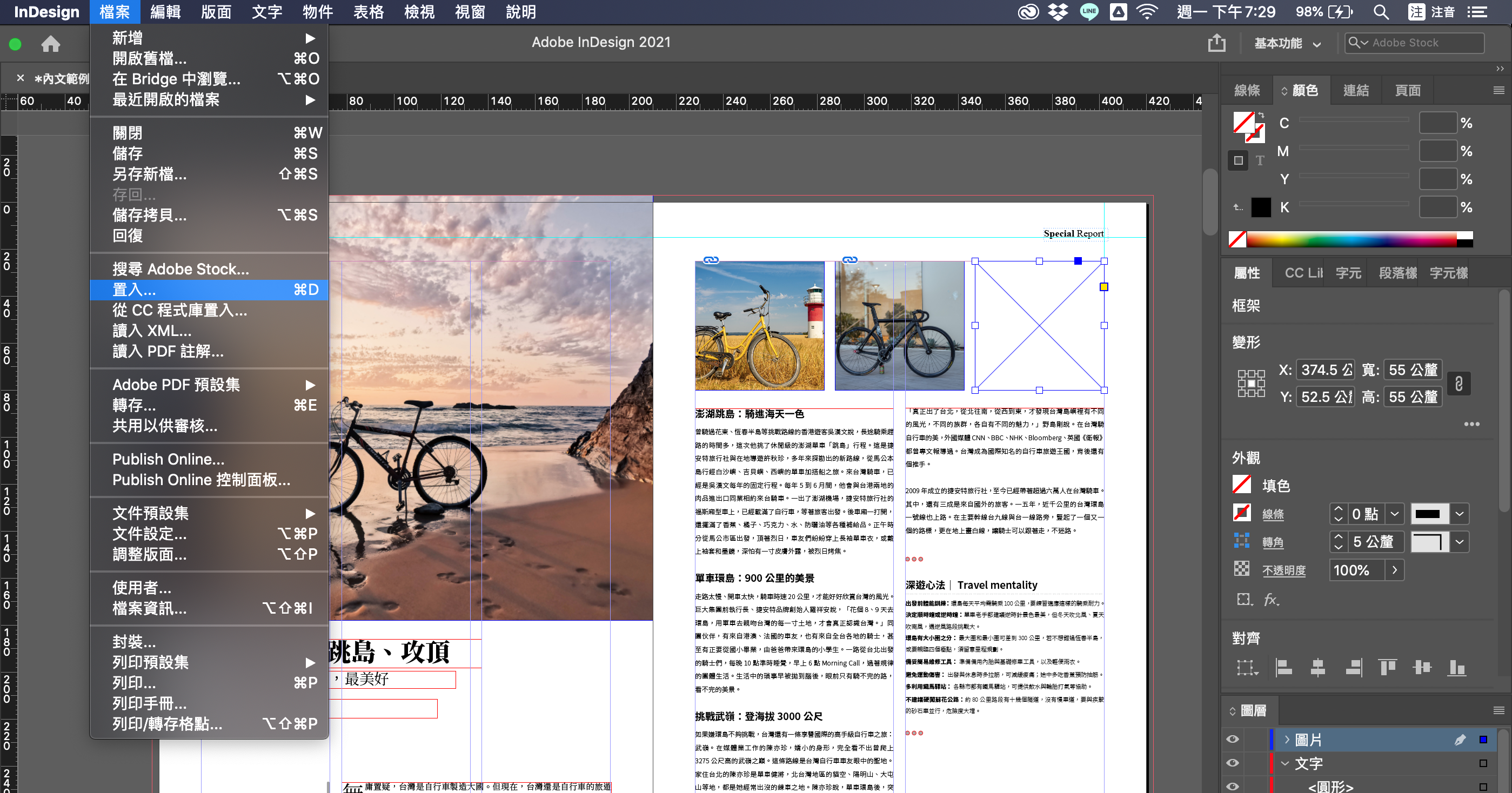Click the align left edges icon

pyautogui.click(x=1283, y=667)
